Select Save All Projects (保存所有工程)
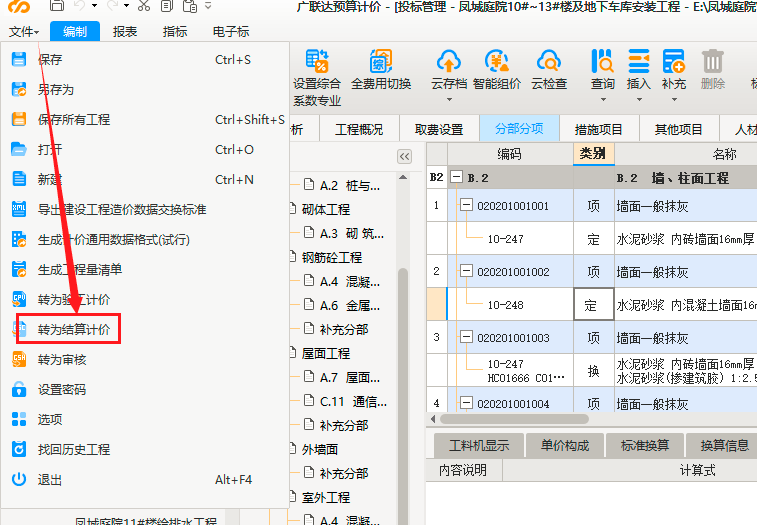This screenshot has height=525, width=757. [x=145, y=120]
